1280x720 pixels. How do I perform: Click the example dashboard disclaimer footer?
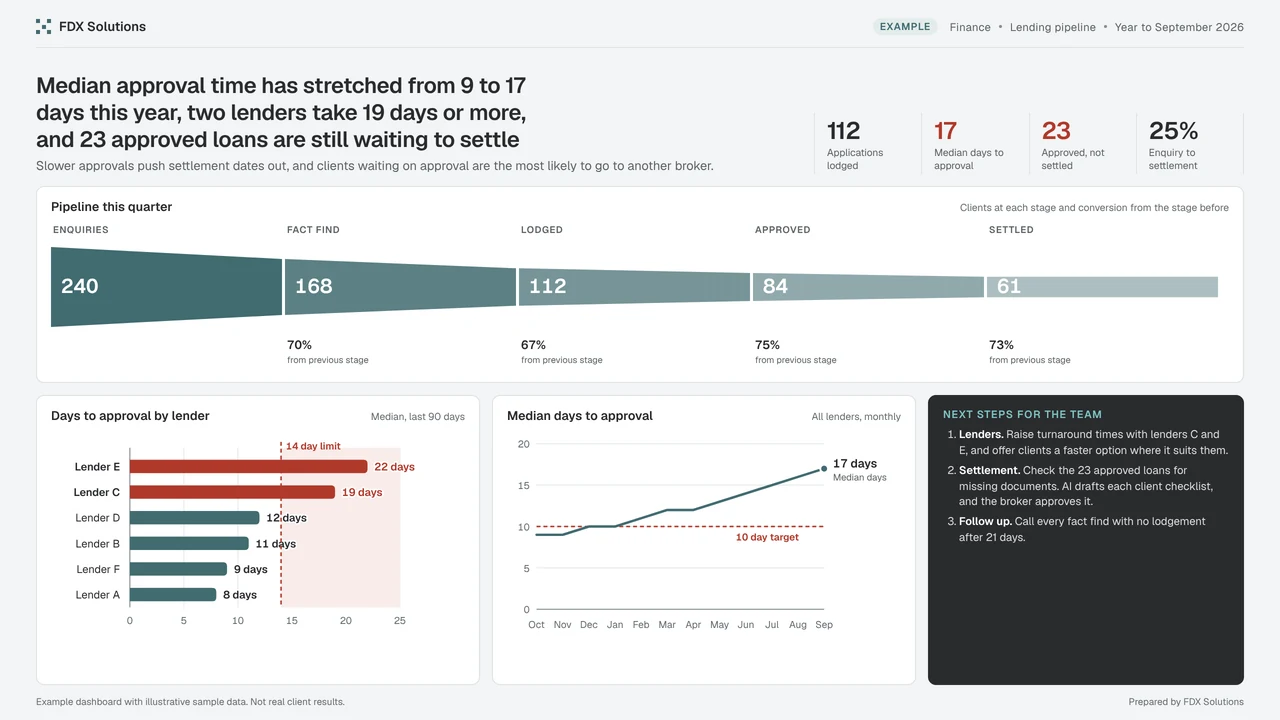(190, 702)
